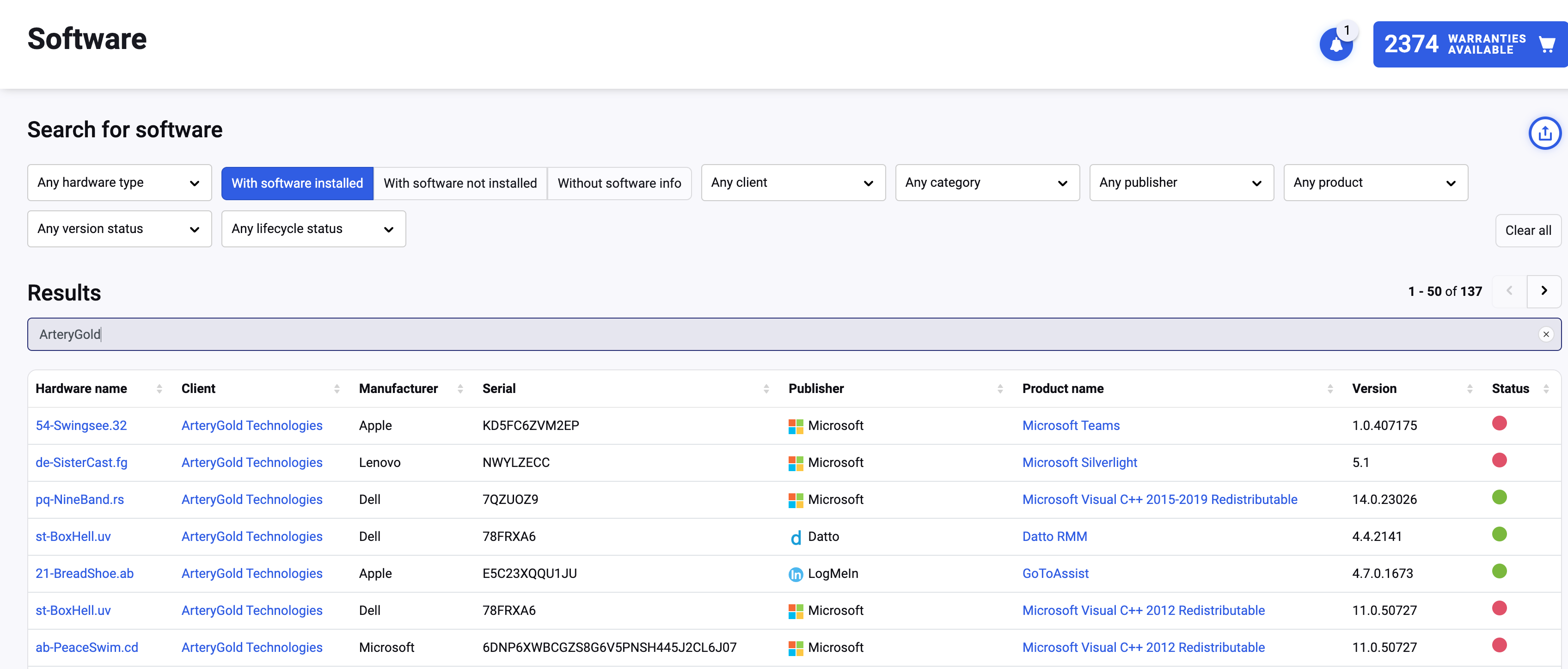The image size is (1568, 669).
Task: Select With software not installed filter
Action: tap(460, 183)
